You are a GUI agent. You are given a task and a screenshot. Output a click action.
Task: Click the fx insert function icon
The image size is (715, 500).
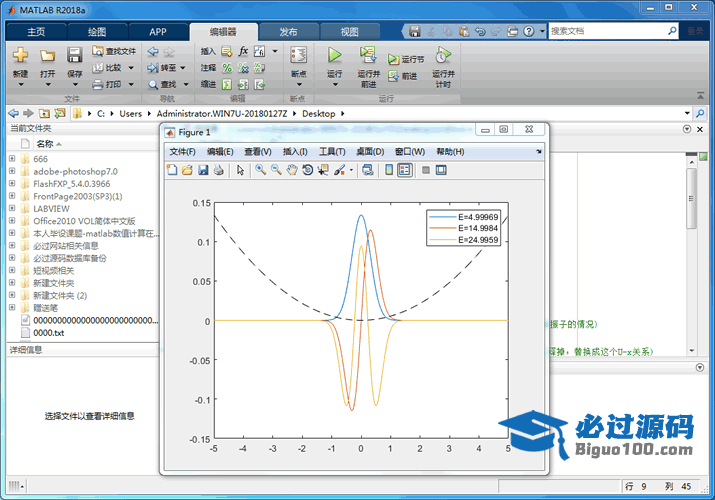coord(243,52)
